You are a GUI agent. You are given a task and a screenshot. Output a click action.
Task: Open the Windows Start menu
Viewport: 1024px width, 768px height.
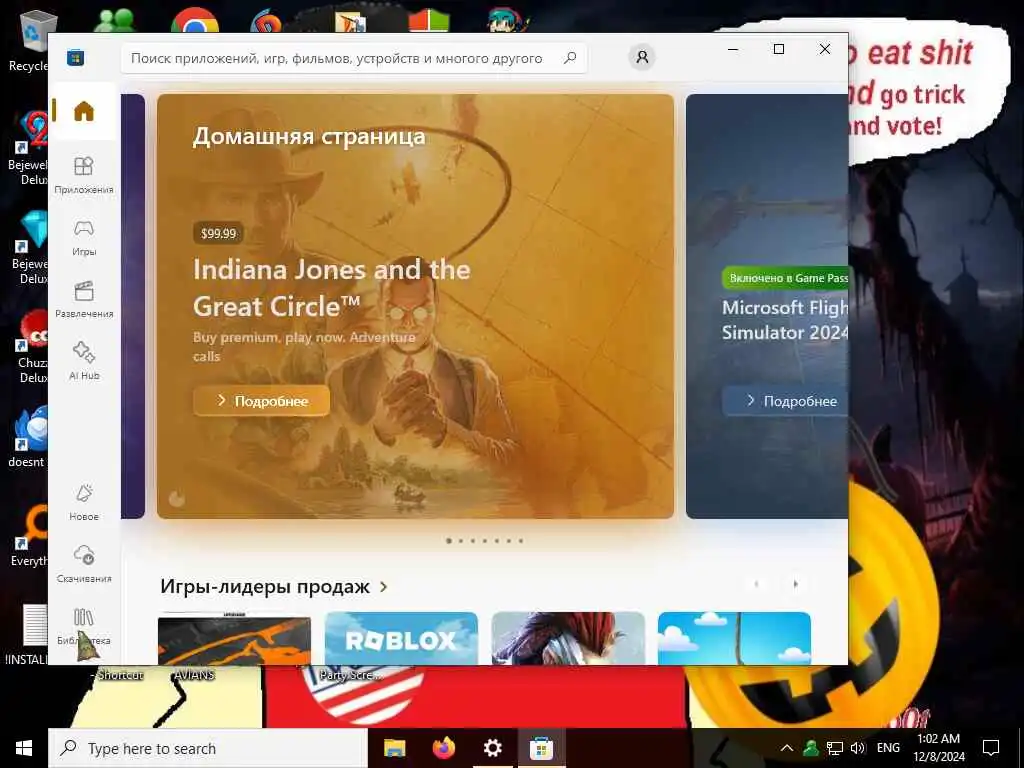point(24,748)
